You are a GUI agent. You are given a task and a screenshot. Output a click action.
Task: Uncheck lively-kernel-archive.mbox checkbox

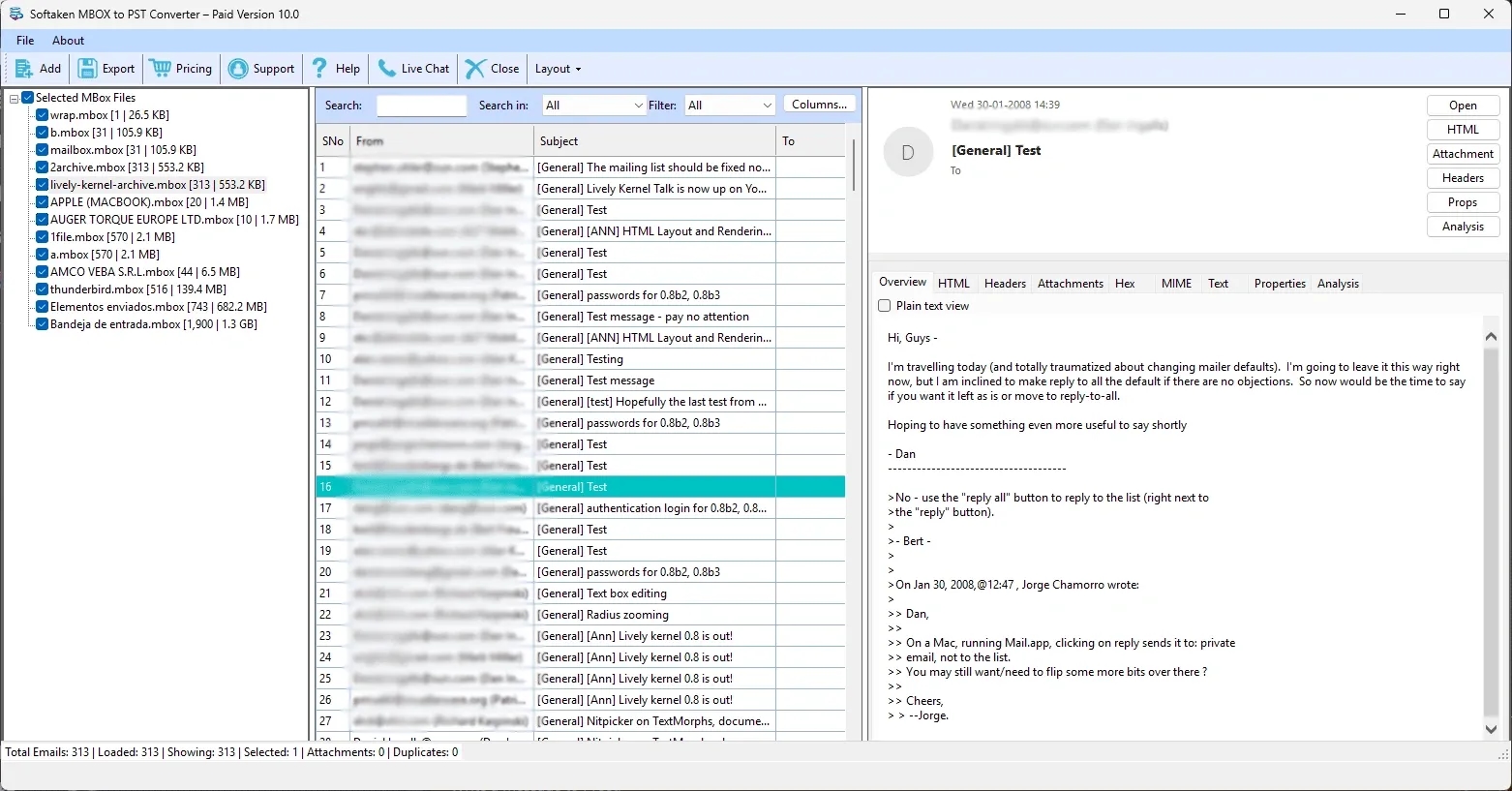(x=43, y=185)
